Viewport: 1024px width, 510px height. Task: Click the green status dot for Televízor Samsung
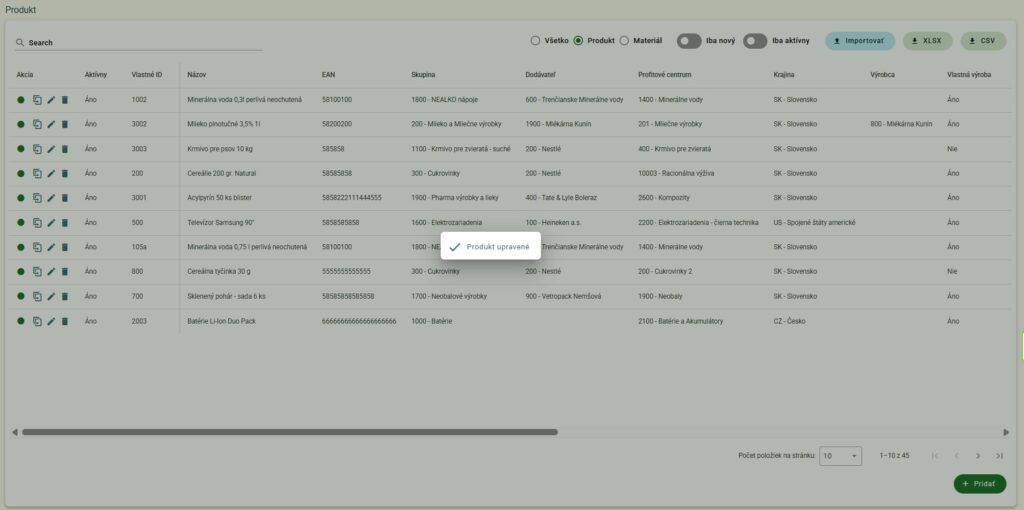[x=21, y=222]
